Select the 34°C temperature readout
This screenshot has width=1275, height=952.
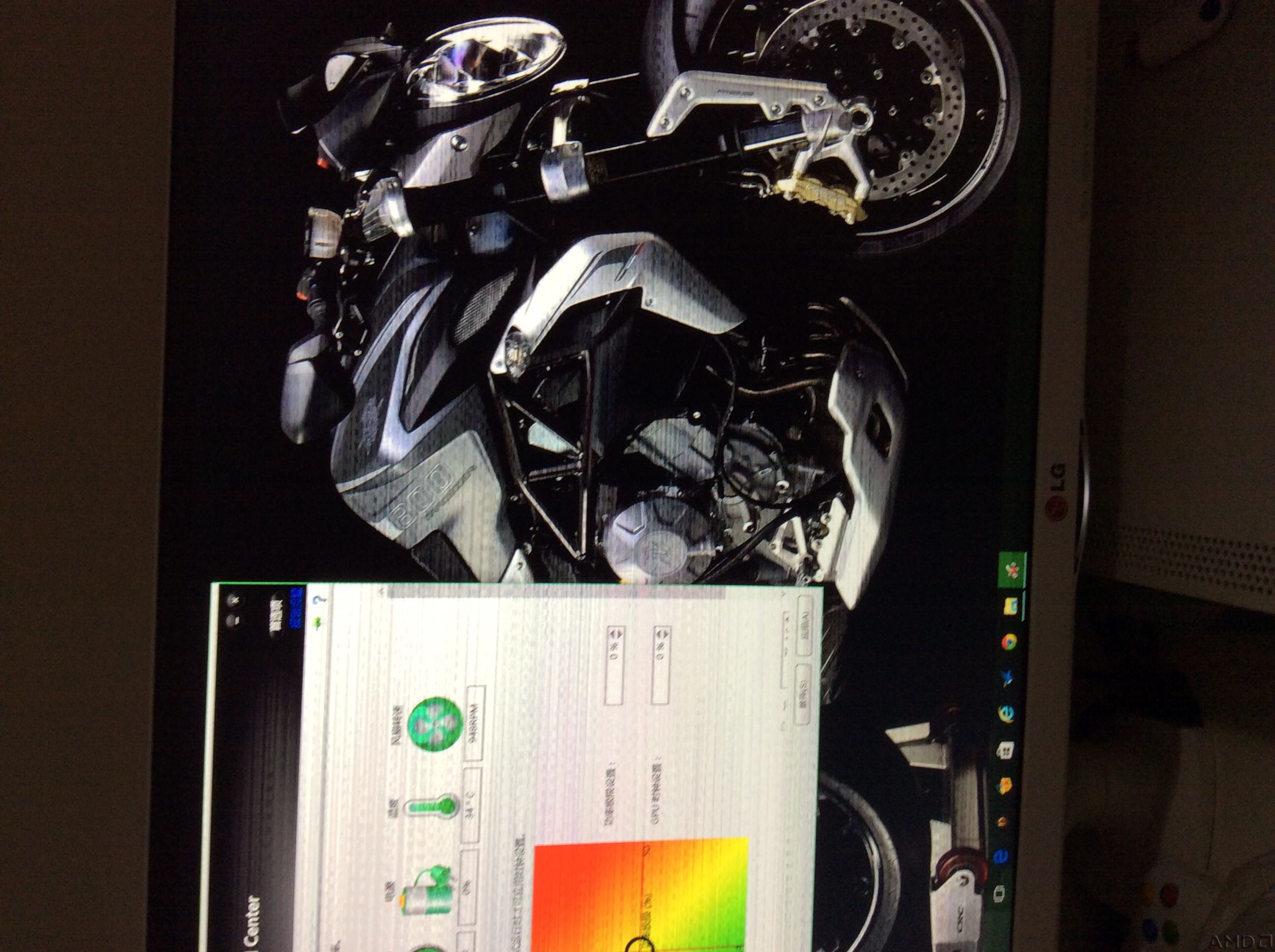click(472, 805)
